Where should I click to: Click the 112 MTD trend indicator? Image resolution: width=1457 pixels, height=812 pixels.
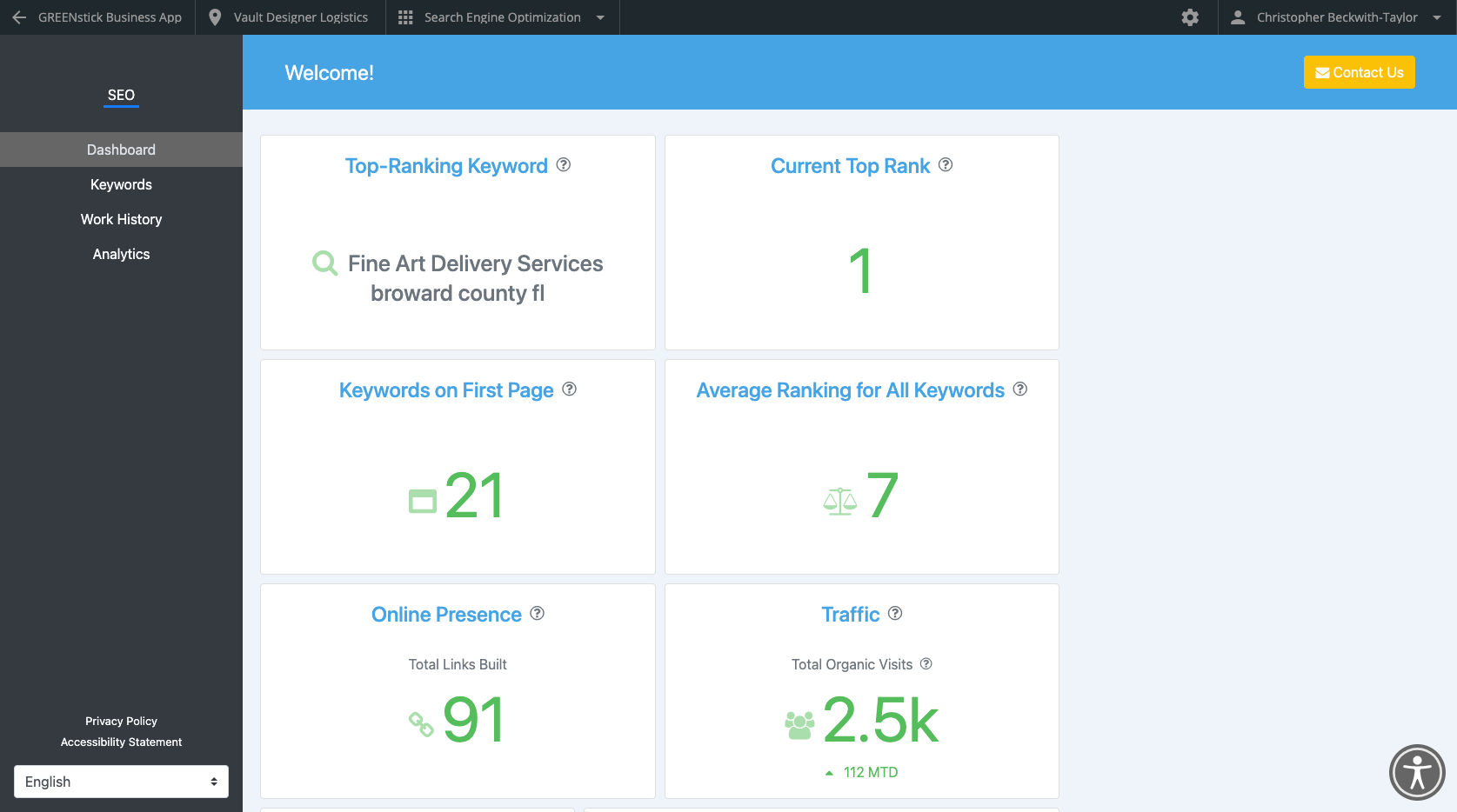pos(862,771)
